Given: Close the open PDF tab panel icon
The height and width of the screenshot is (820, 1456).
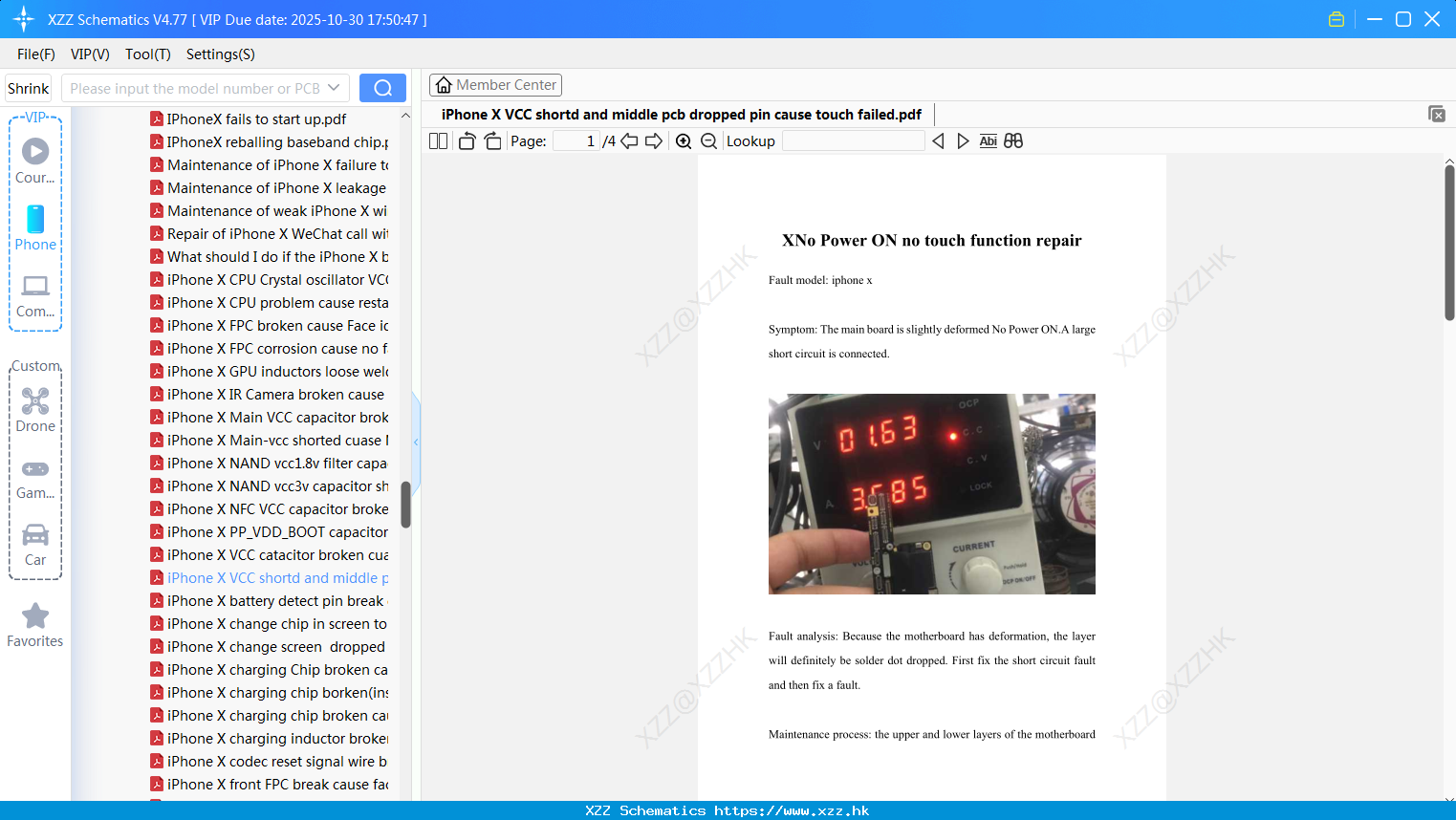Looking at the screenshot, I should point(1436,114).
